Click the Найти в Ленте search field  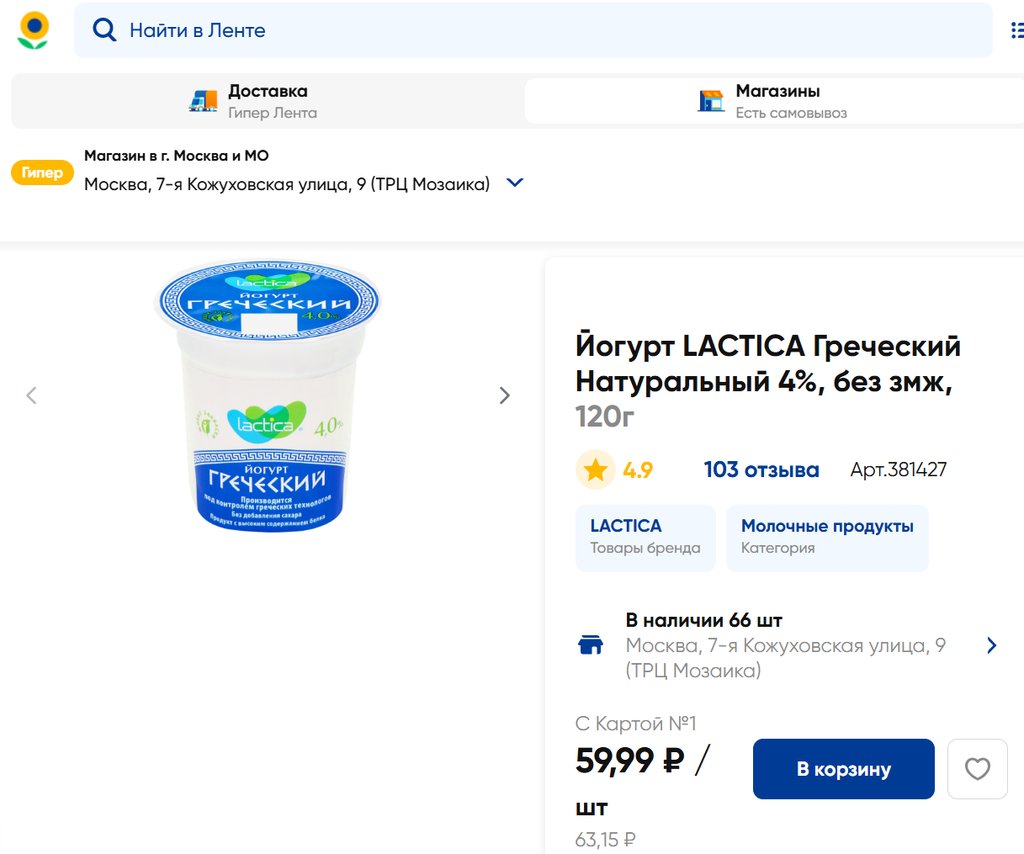pyautogui.click(x=540, y=30)
